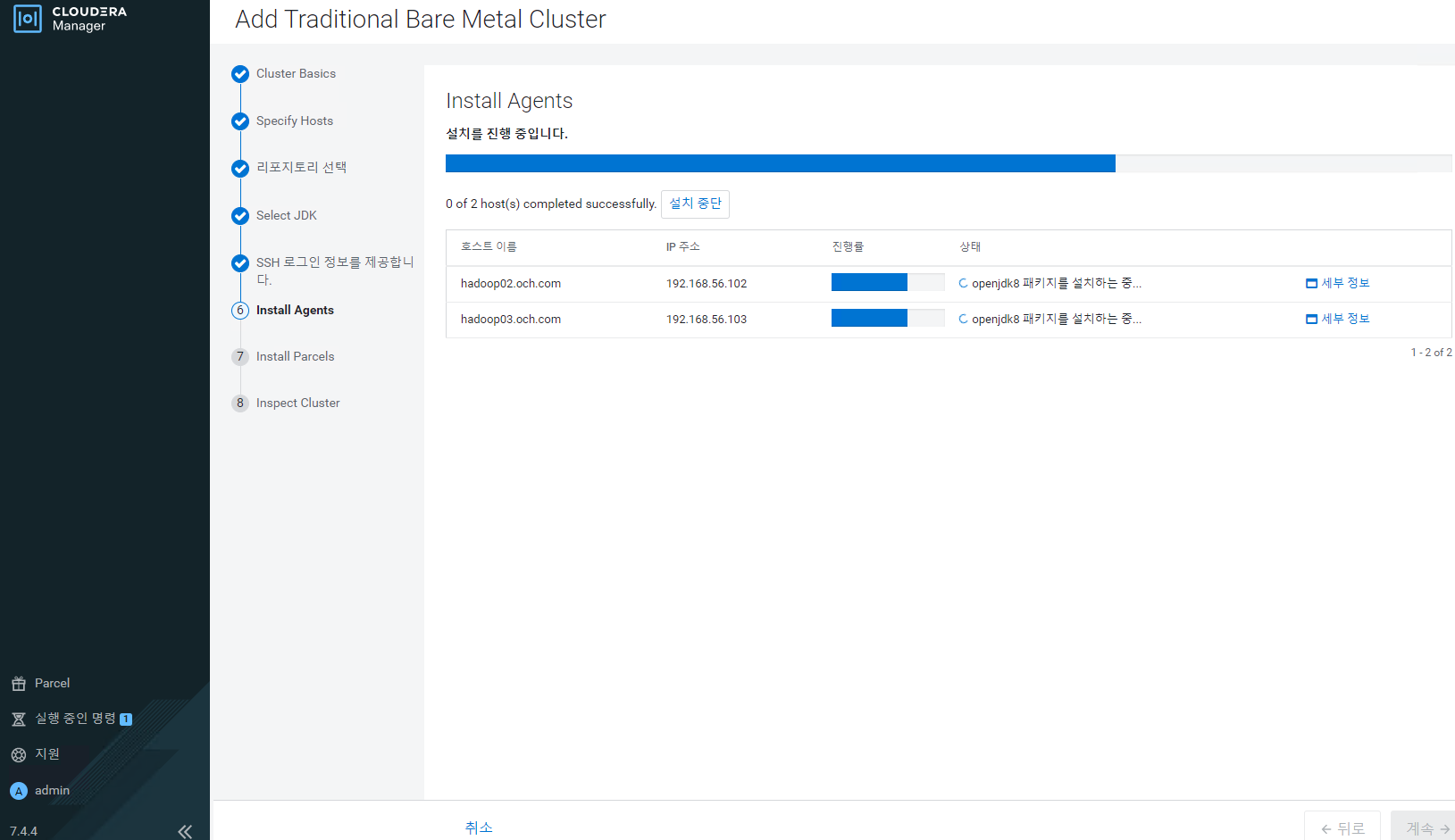Open the admin user avatar icon
This screenshot has width=1455, height=840.
(19, 791)
